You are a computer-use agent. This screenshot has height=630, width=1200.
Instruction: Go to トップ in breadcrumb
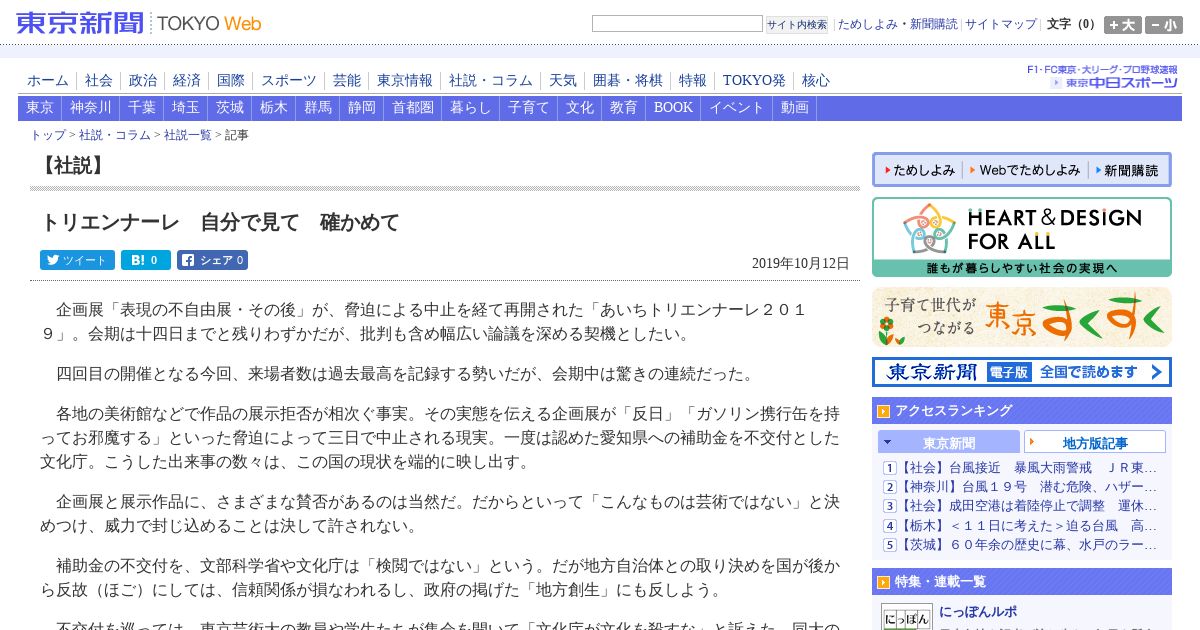(48, 135)
